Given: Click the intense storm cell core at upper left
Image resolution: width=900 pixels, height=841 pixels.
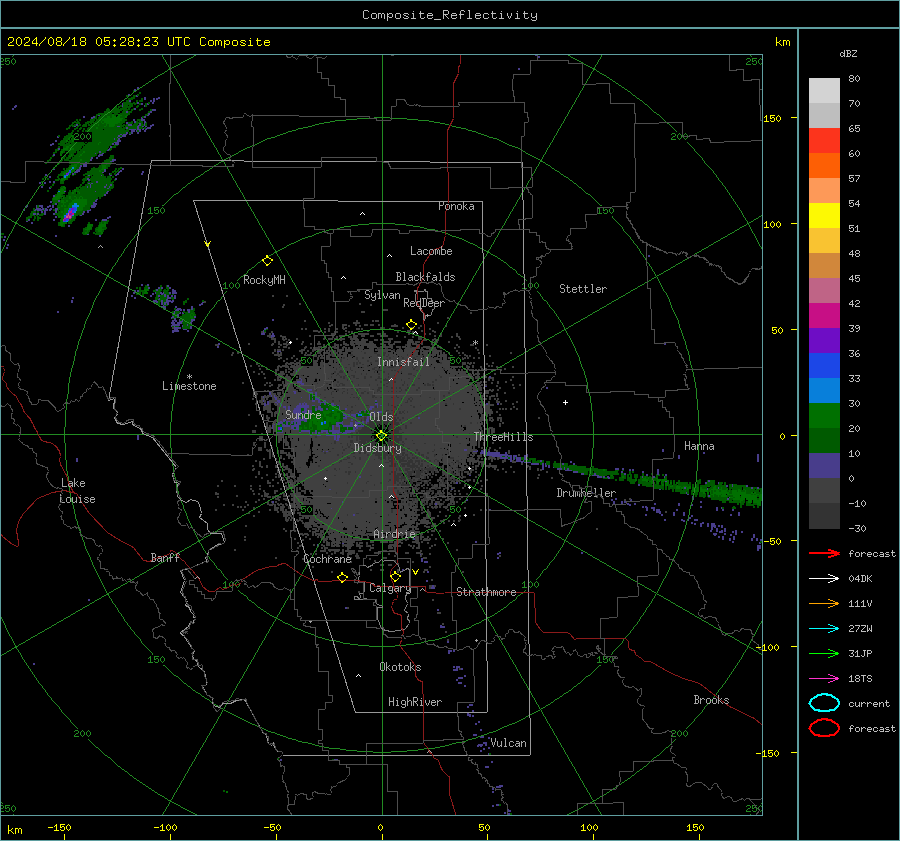Looking at the screenshot, I should tap(70, 214).
